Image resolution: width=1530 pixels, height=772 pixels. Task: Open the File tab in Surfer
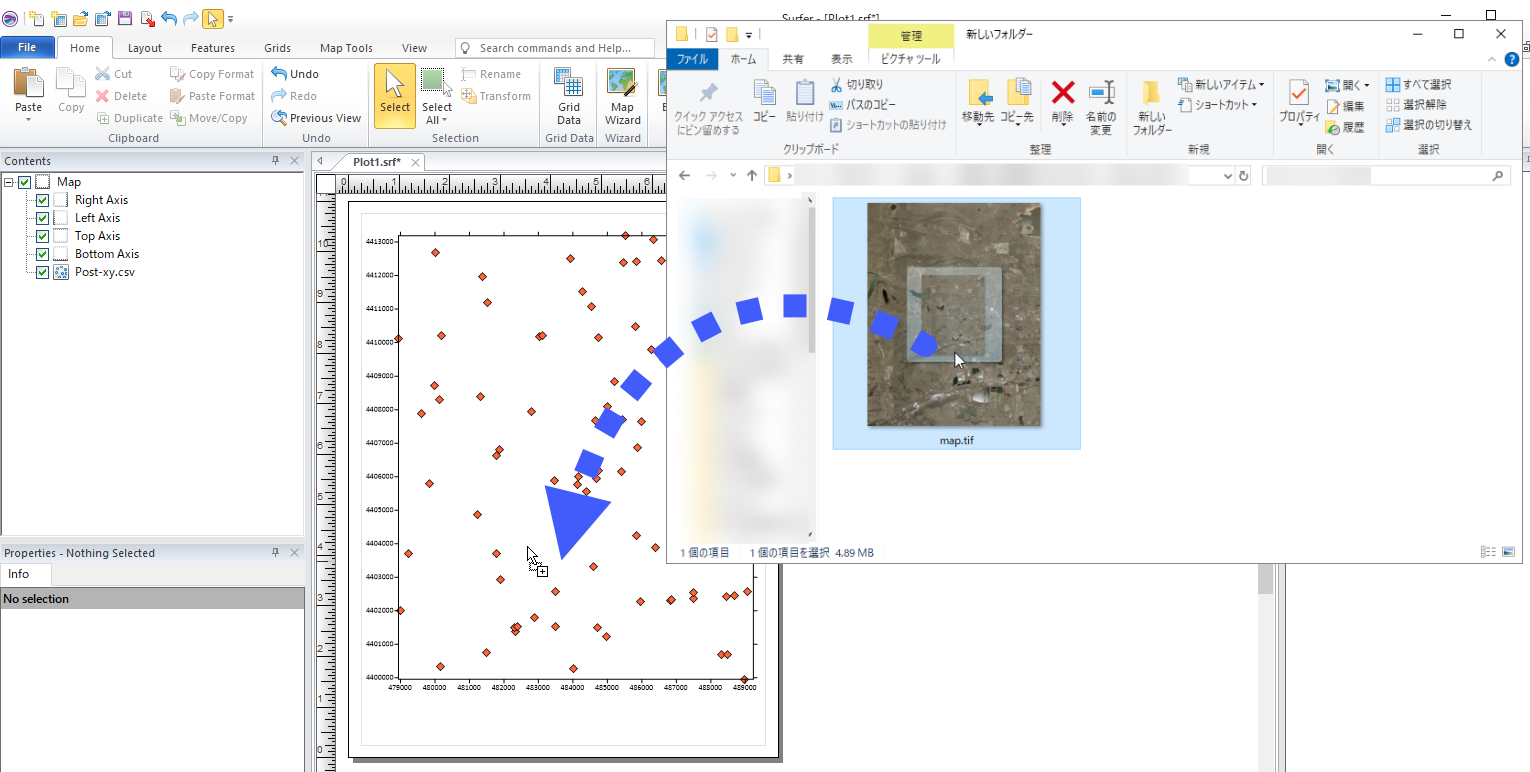(27, 47)
